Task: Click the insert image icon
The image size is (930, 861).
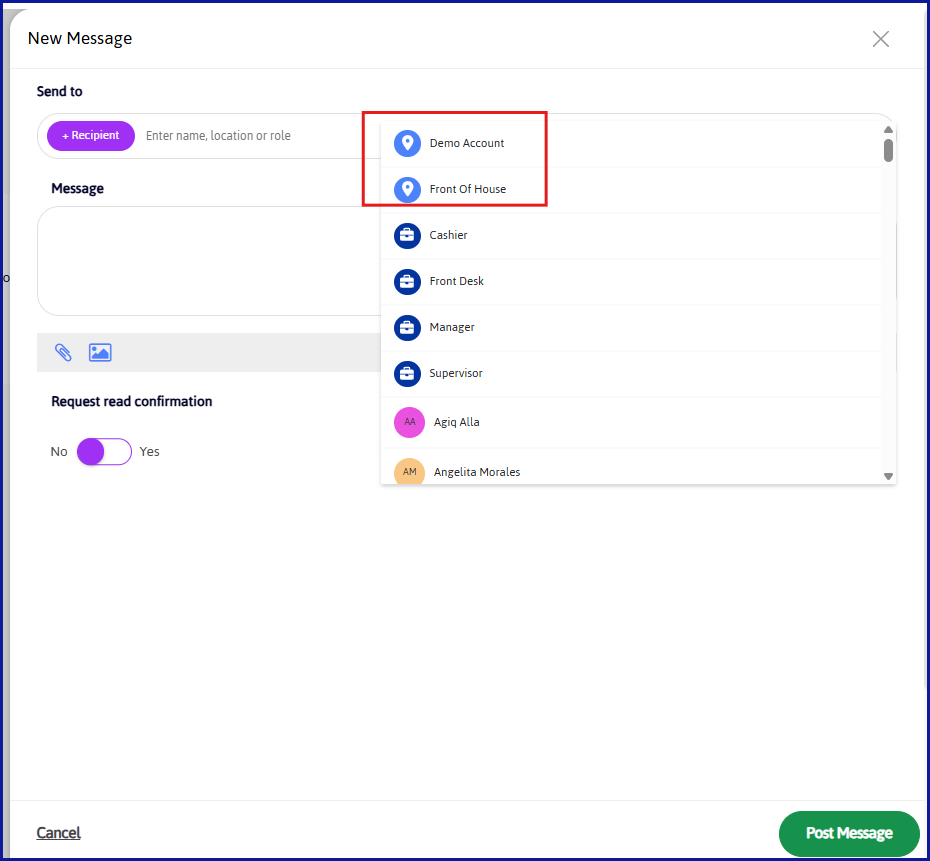Action: coord(100,352)
